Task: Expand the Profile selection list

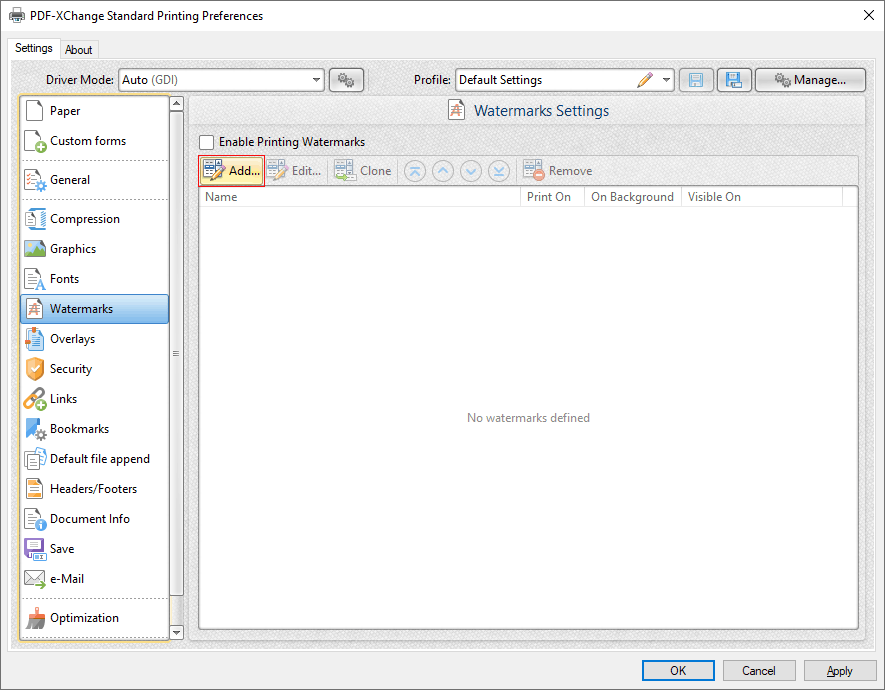Action: point(666,79)
